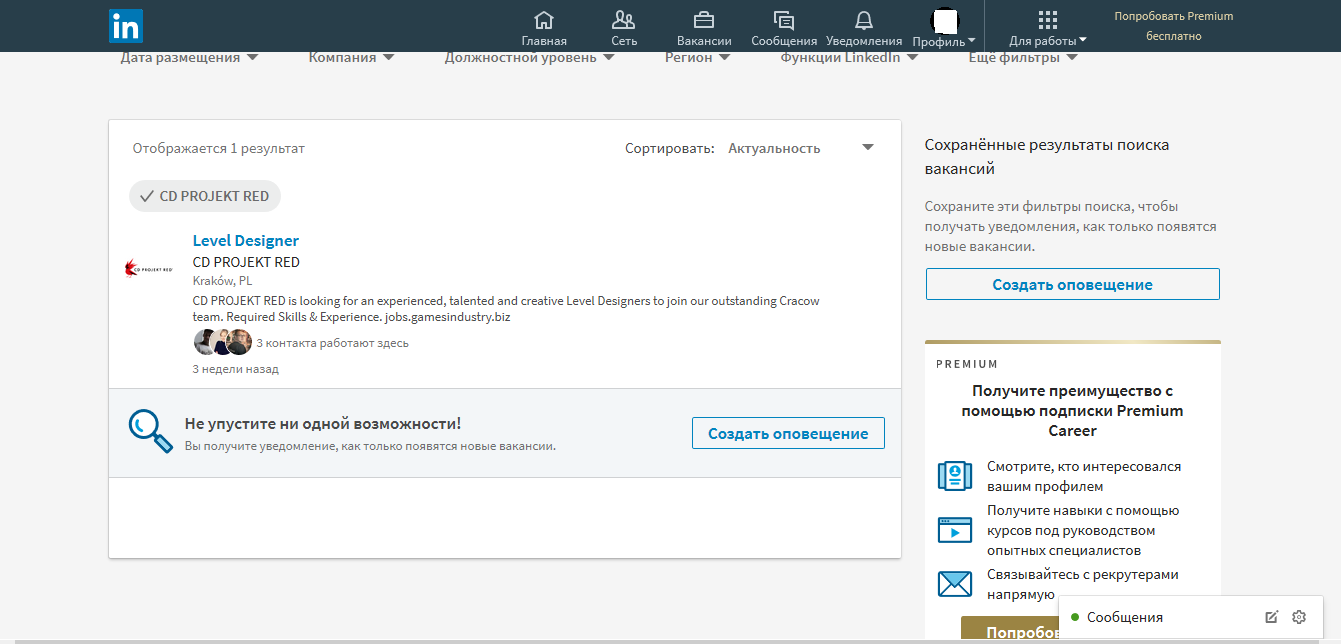The image size is (1341, 644).
Task: Click Не упустите ни одной возможности heading
Action: (x=323, y=423)
